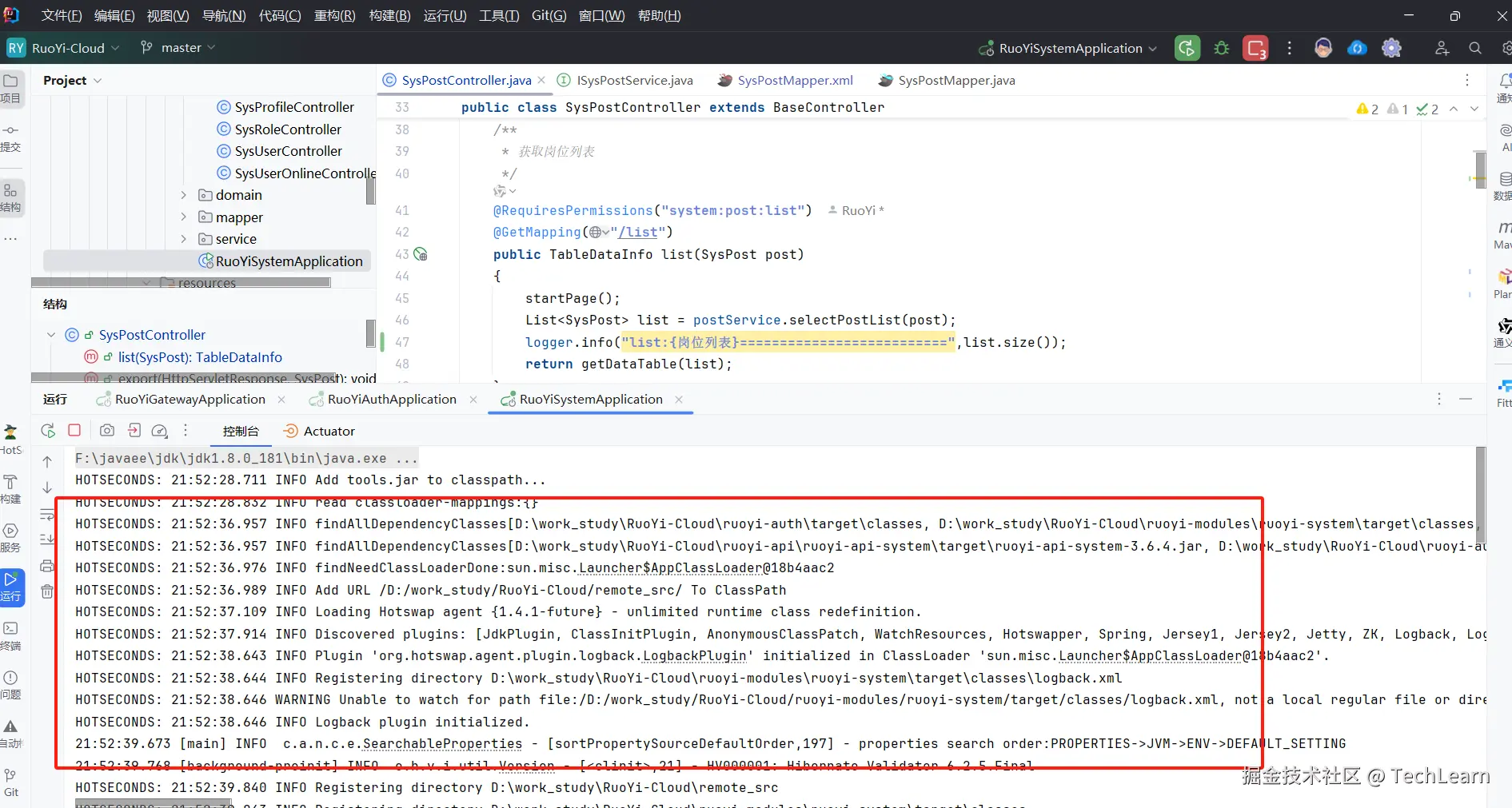Click the exit icon in the run toolbar

134,431
